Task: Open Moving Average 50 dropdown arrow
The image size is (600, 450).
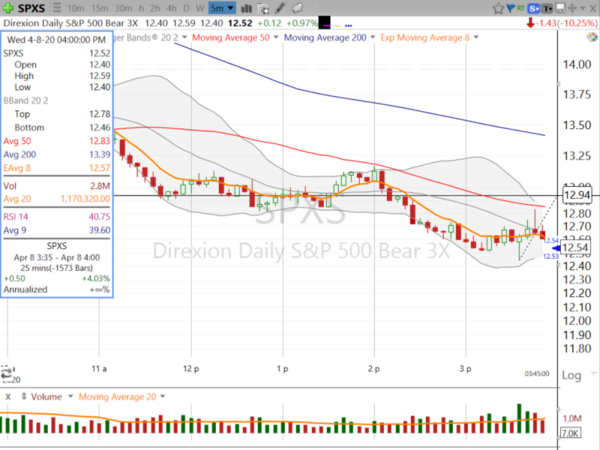Action: coord(276,38)
